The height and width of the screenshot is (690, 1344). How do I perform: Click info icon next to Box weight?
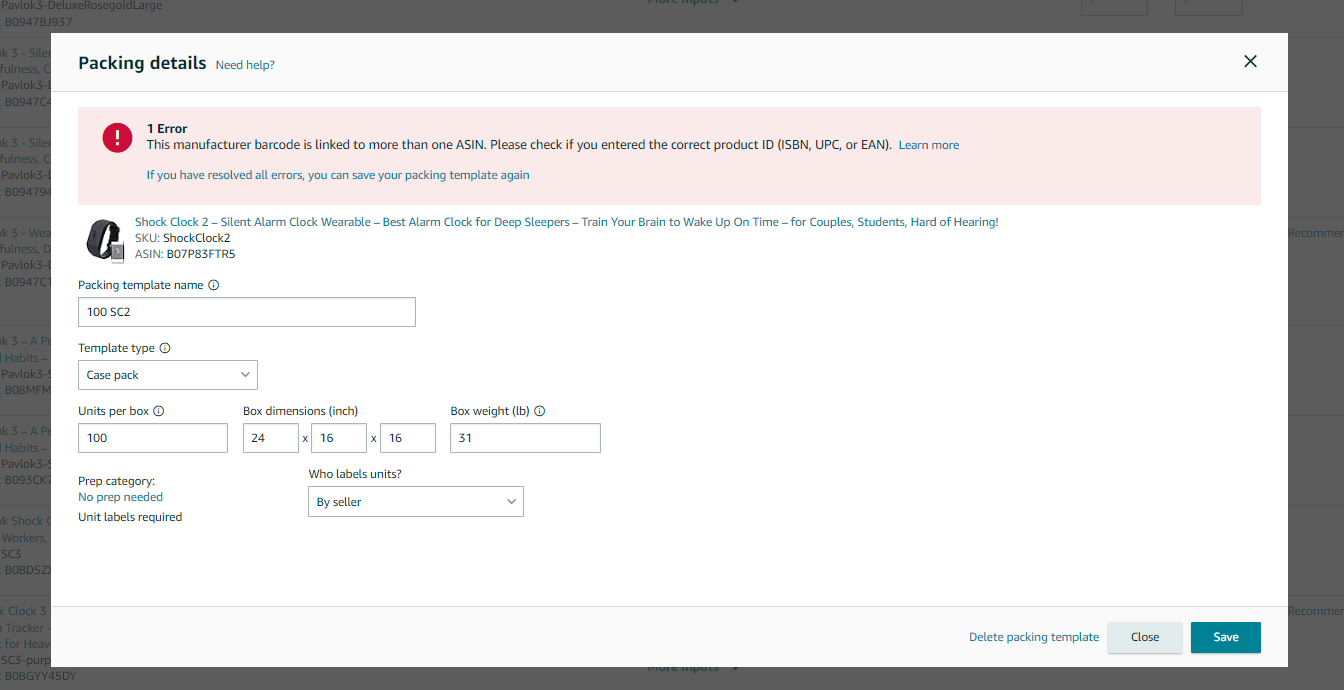coord(540,411)
